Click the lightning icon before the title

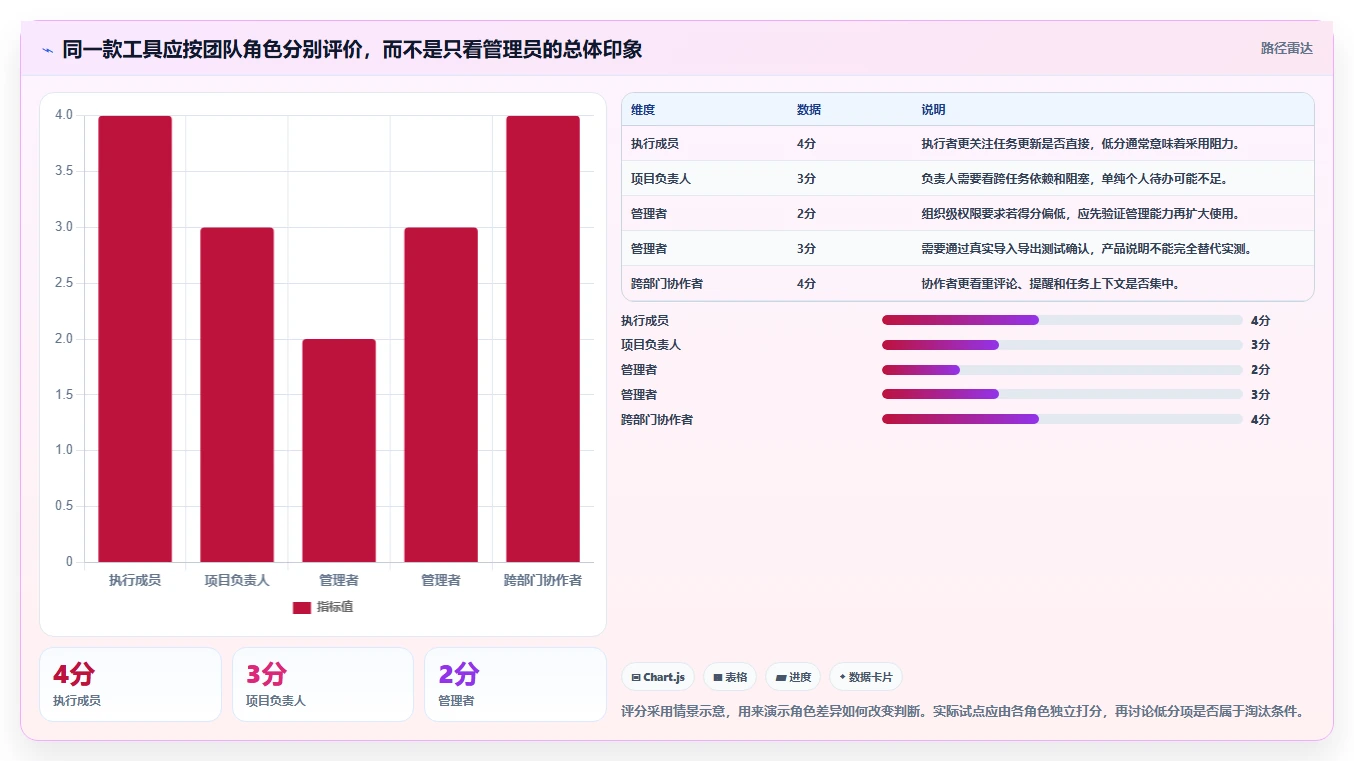(x=47, y=50)
